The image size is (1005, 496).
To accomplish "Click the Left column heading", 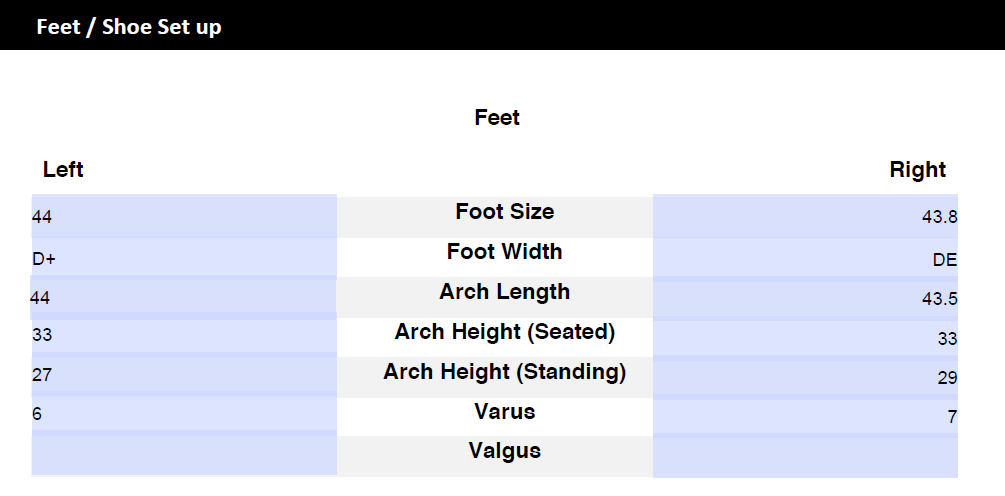I will click(x=63, y=170).
